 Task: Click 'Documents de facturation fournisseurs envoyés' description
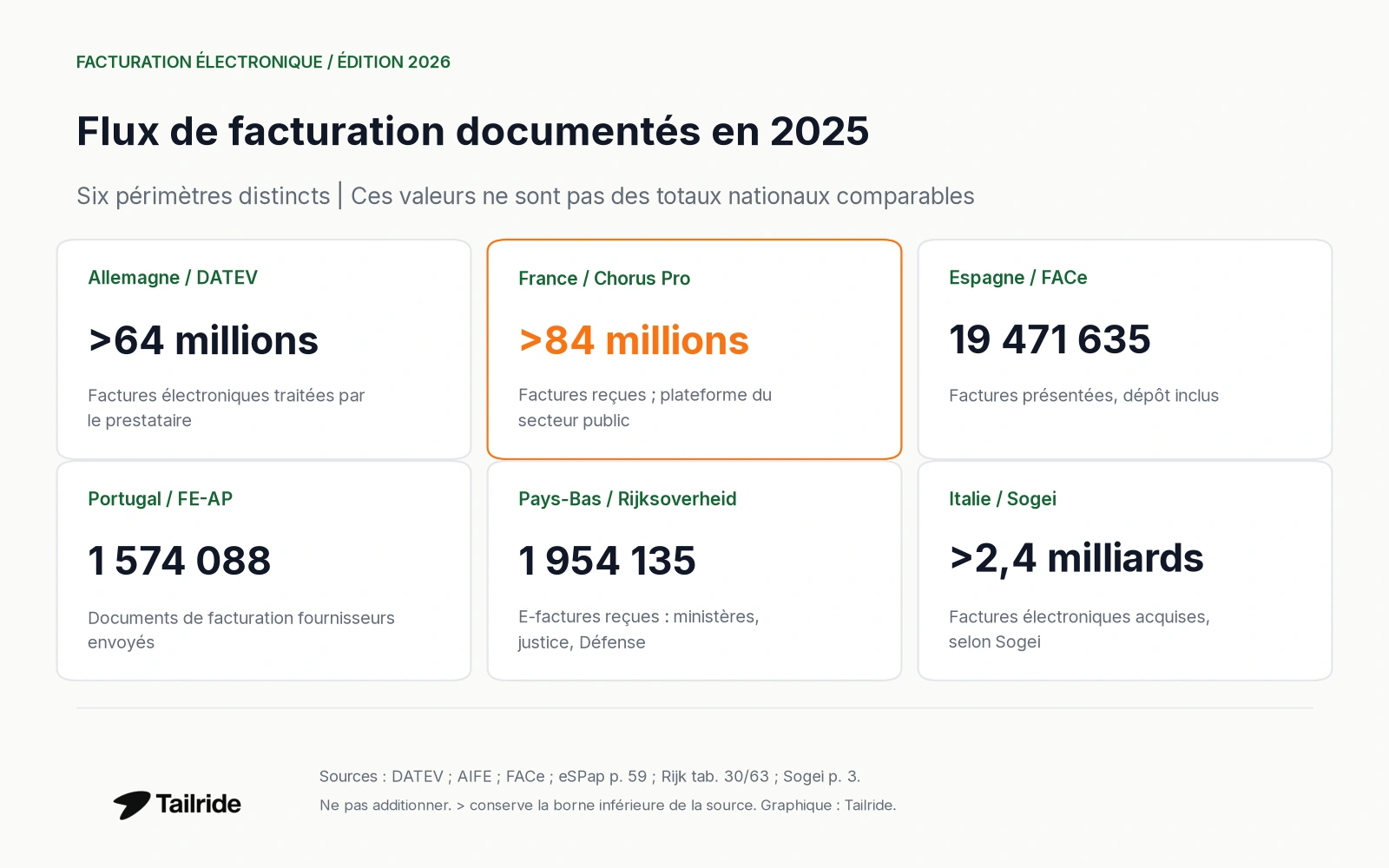coord(241,630)
